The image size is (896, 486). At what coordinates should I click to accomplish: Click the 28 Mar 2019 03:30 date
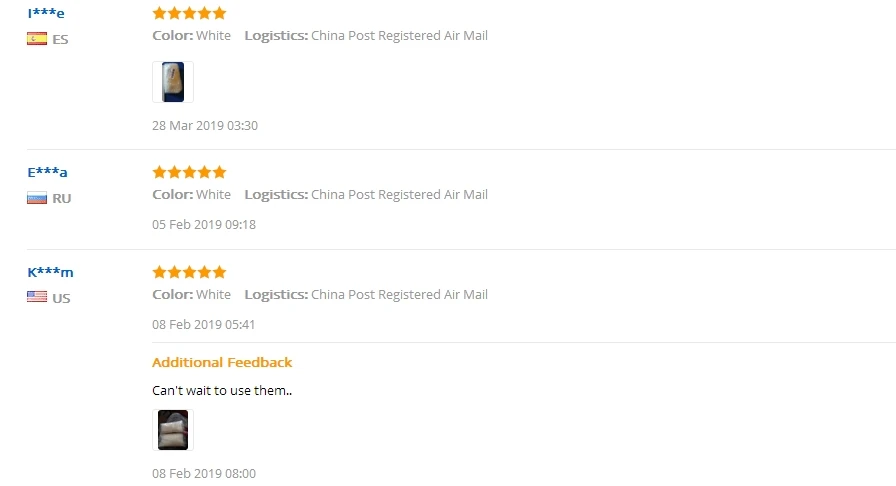(205, 126)
